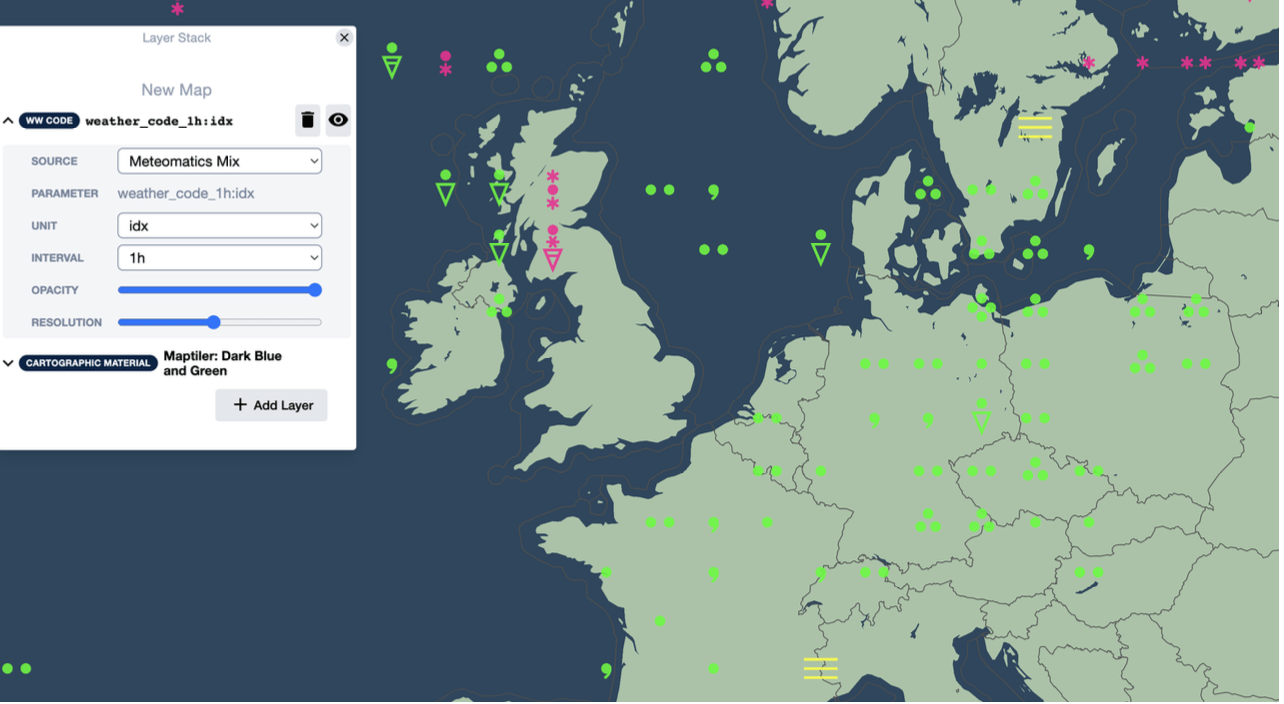Screen dimensions: 1284x704
Task: Expand the Cartographic Material layer section
Action: pyautogui.click(x=9, y=364)
